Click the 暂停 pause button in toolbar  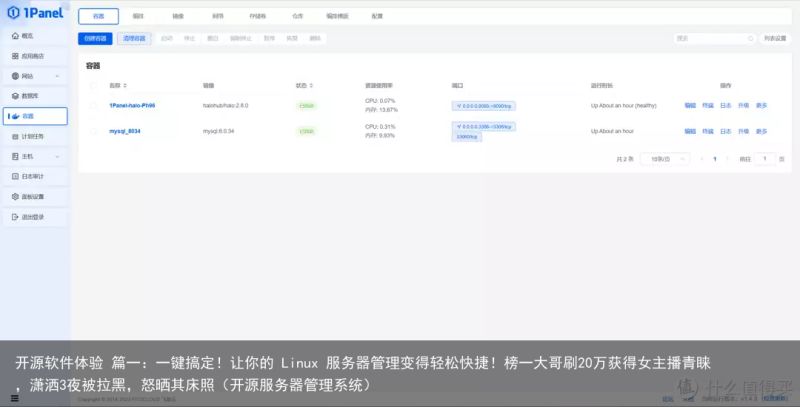(269, 38)
